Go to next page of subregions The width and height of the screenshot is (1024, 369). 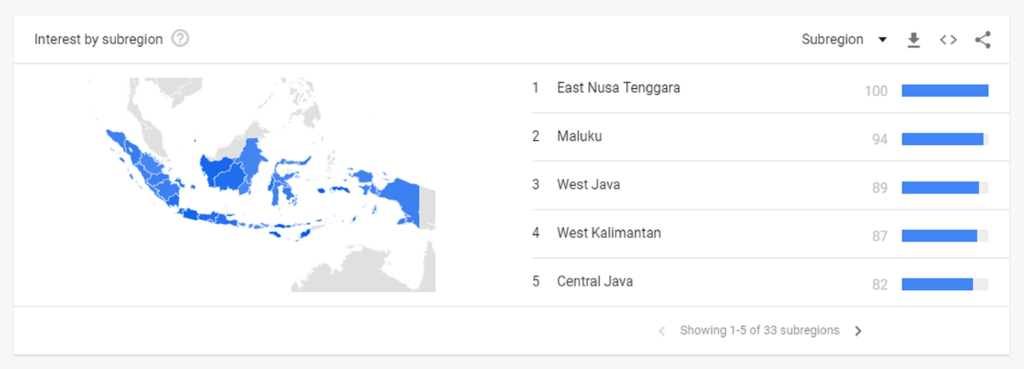click(x=858, y=331)
